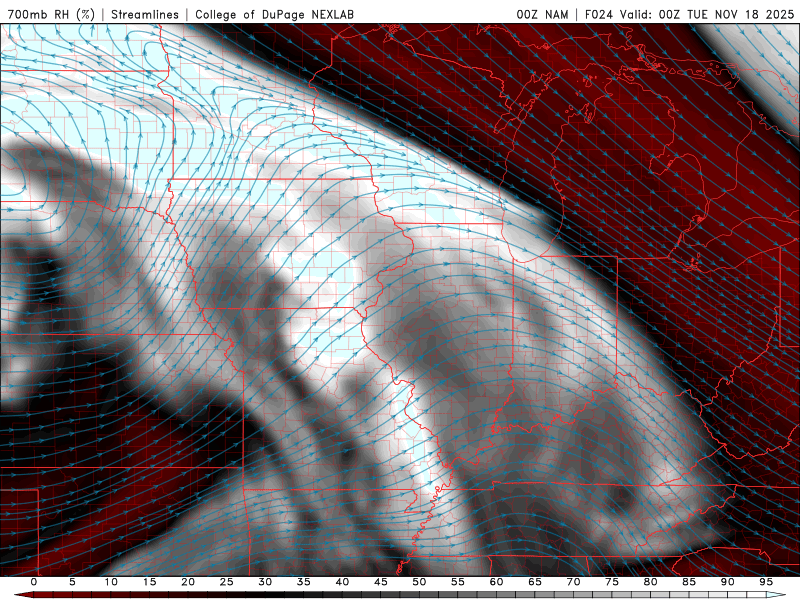Click the '20' scale label
Viewport: 800px width, 600px height.
pyautogui.click(x=188, y=582)
